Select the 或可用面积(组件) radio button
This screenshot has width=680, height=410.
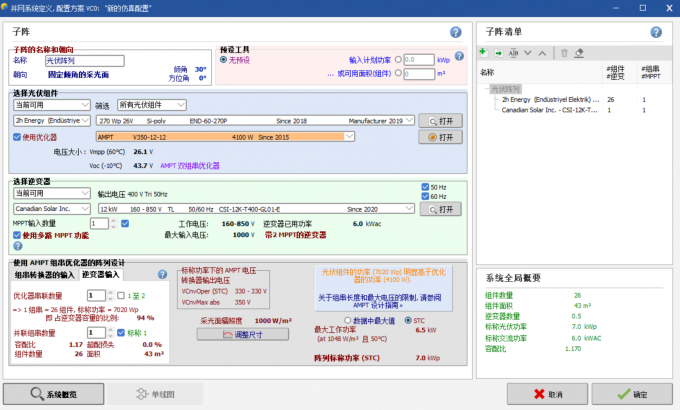coord(398,73)
